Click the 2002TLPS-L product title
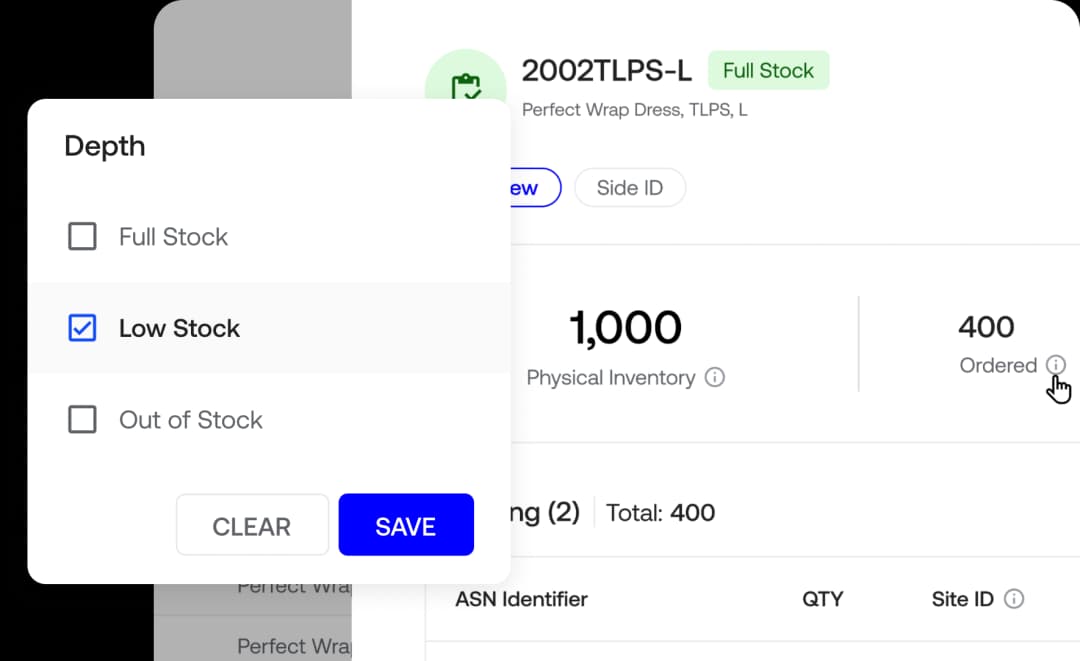 606,70
